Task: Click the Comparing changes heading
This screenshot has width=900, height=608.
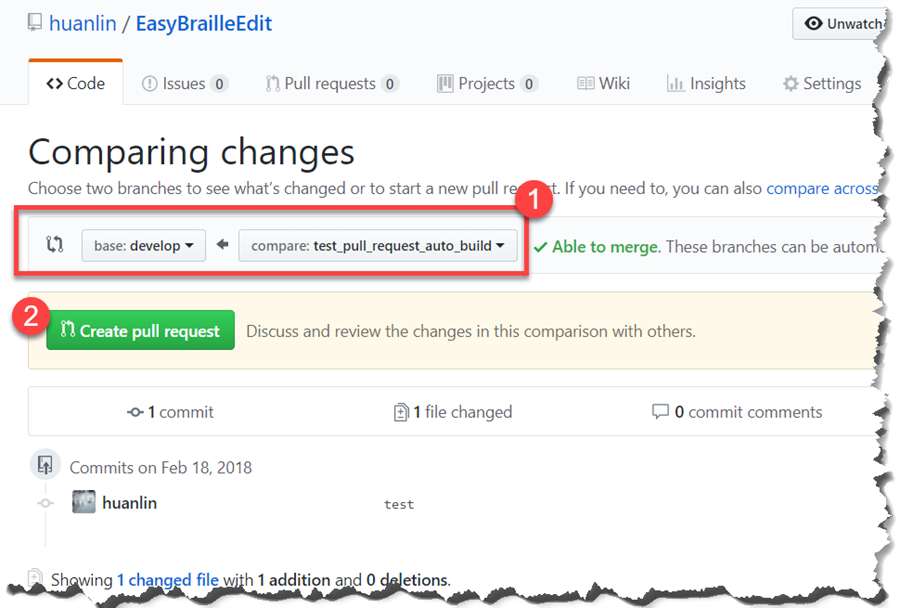Action: (192, 153)
